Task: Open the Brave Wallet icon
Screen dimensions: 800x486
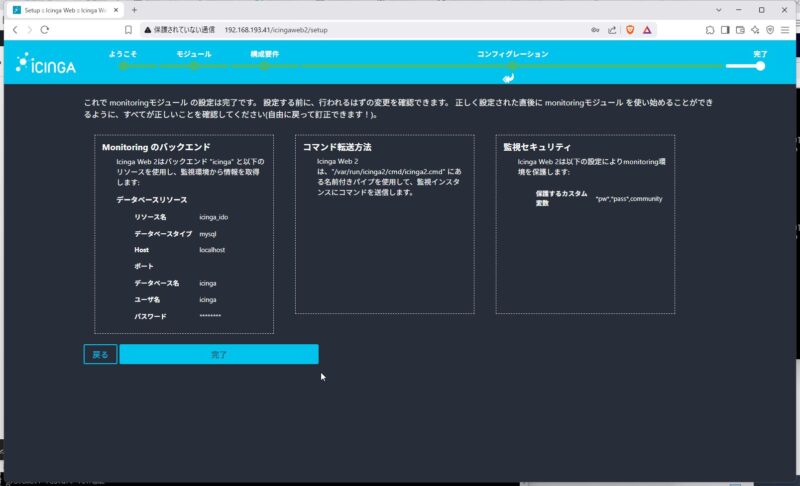Action: pos(740,30)
